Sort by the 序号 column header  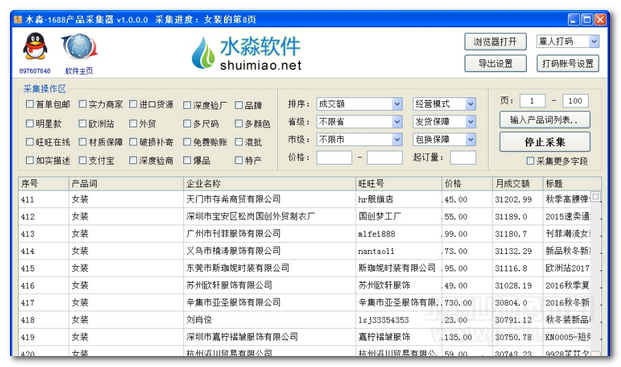click(44, 184)
